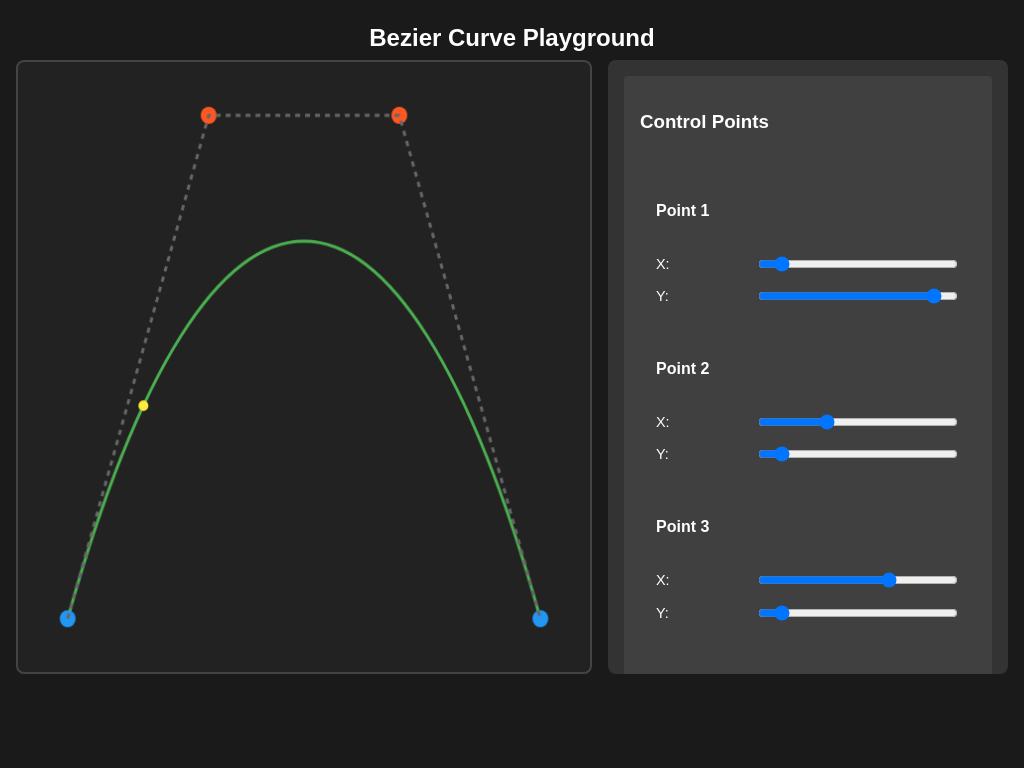Select the Point 2 X slider handle
The height and width of the screenshot is (768, 1024).
tap(827, 422)
